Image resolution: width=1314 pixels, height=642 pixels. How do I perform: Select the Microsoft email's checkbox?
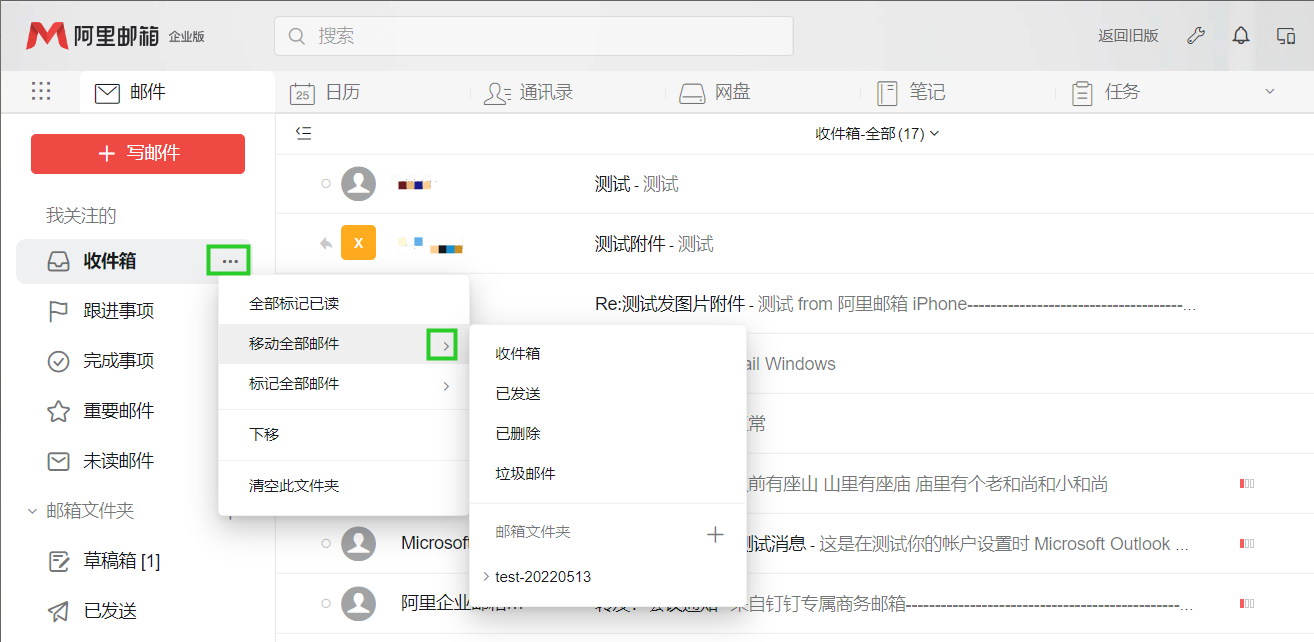(325, 543)
